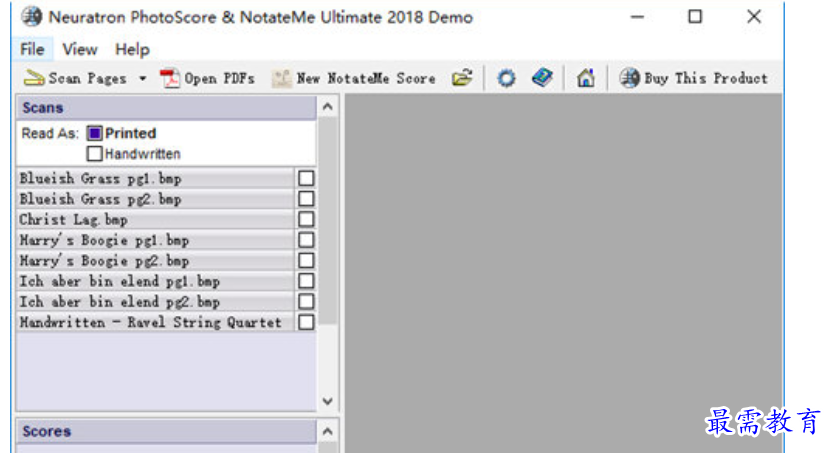Tick checkbox for Blueish Grass pg1.bmp
829x453 pixels.
click(x=306, y=178)
